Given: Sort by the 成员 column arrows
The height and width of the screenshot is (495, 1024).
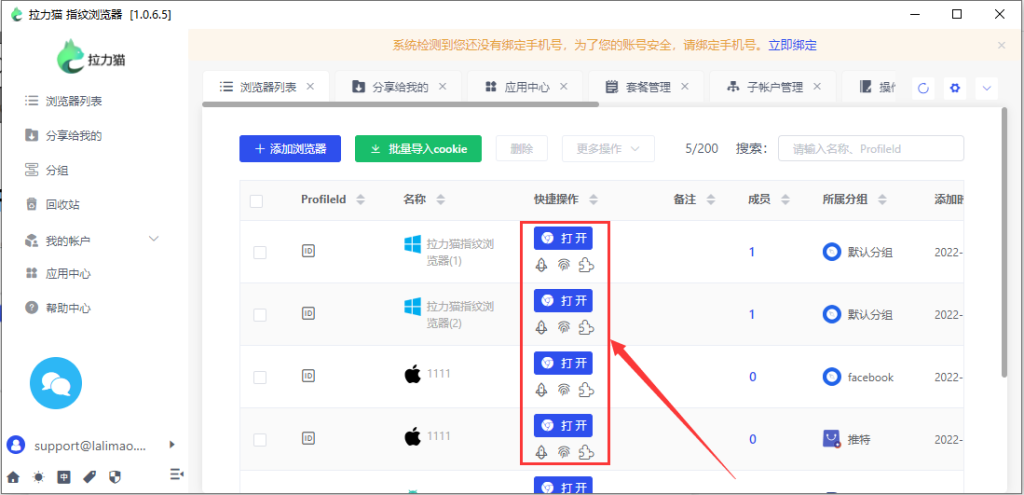Looking at the screenshot, I should click(786, 200).
